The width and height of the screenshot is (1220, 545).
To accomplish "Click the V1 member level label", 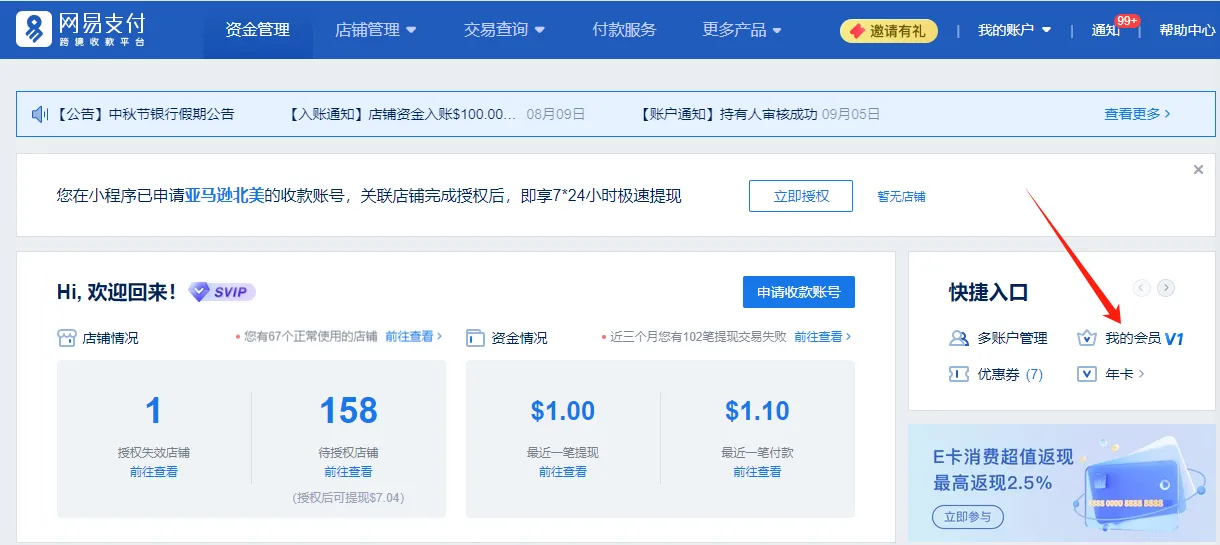I will (x=1174, y=339).
